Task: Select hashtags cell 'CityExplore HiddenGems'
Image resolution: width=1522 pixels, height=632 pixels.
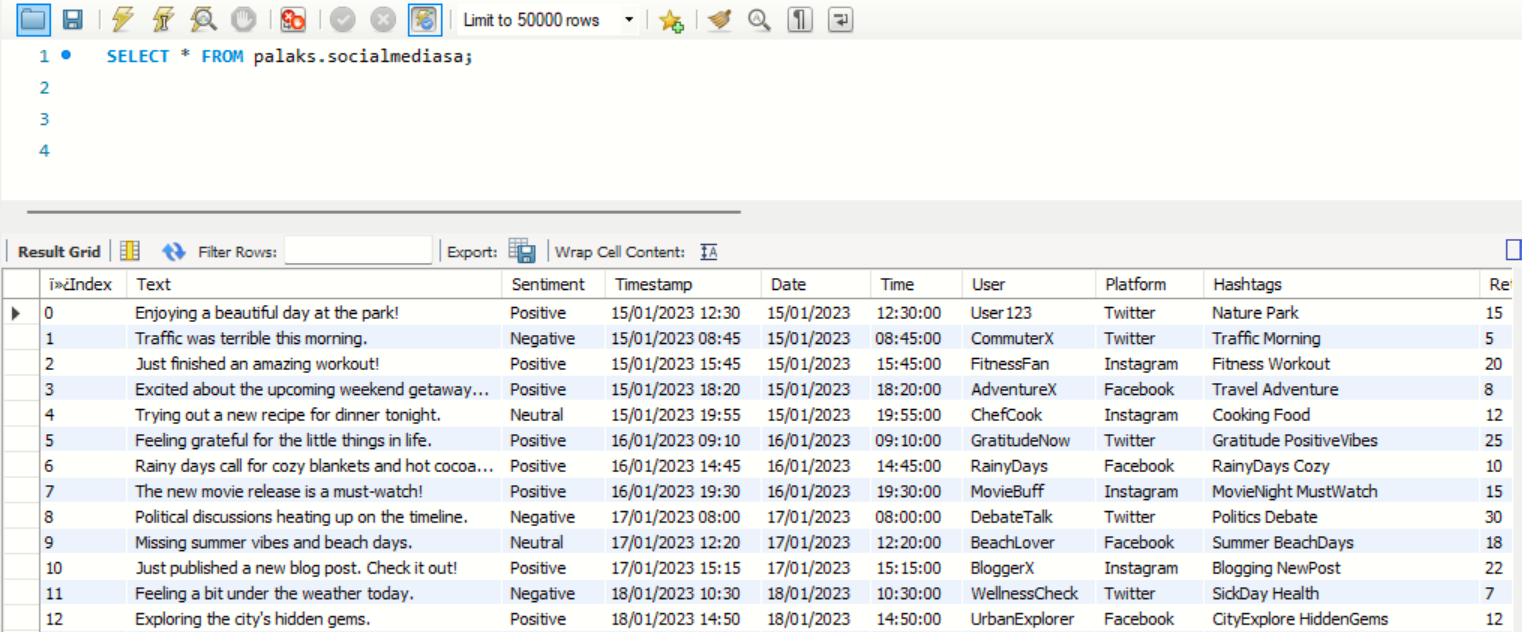Action: tap(1342, 619)
